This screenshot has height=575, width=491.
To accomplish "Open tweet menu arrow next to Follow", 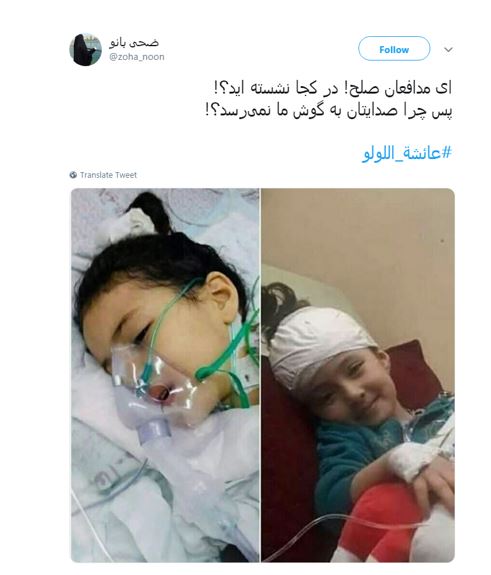I will tap(448, 50).
